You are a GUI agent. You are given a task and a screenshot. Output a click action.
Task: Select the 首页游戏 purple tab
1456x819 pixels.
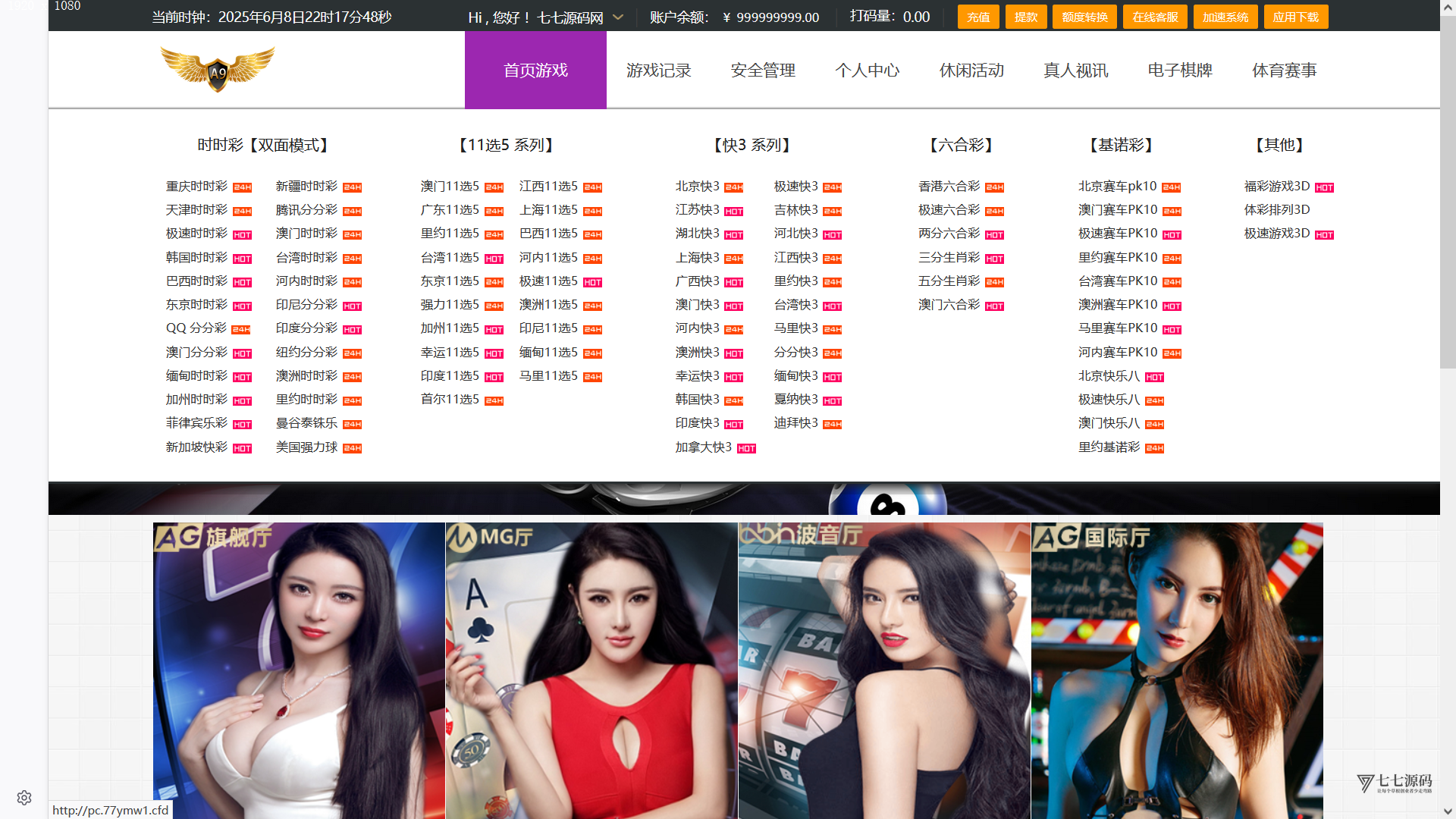coord(535,71)
